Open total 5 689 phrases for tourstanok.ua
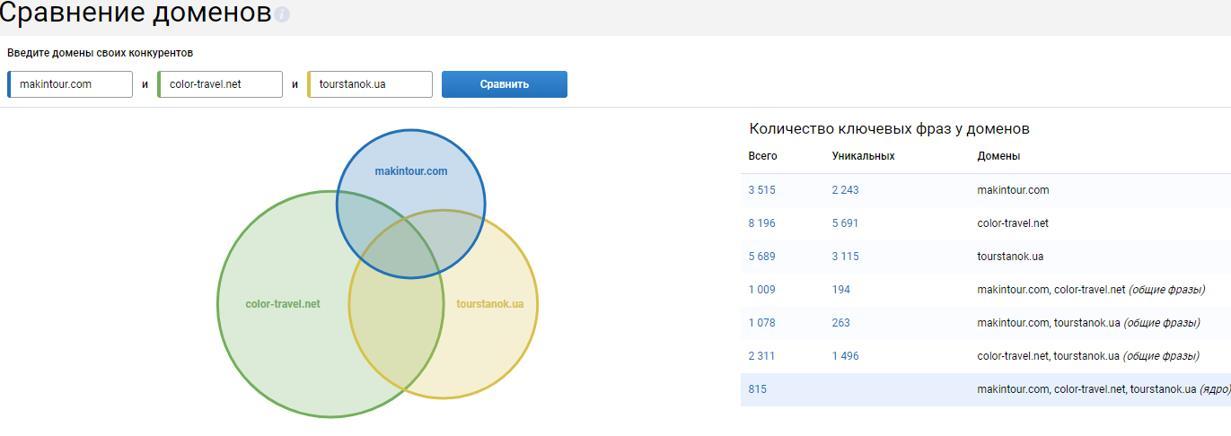1231x436 pixels. click(x=761, y=256)
